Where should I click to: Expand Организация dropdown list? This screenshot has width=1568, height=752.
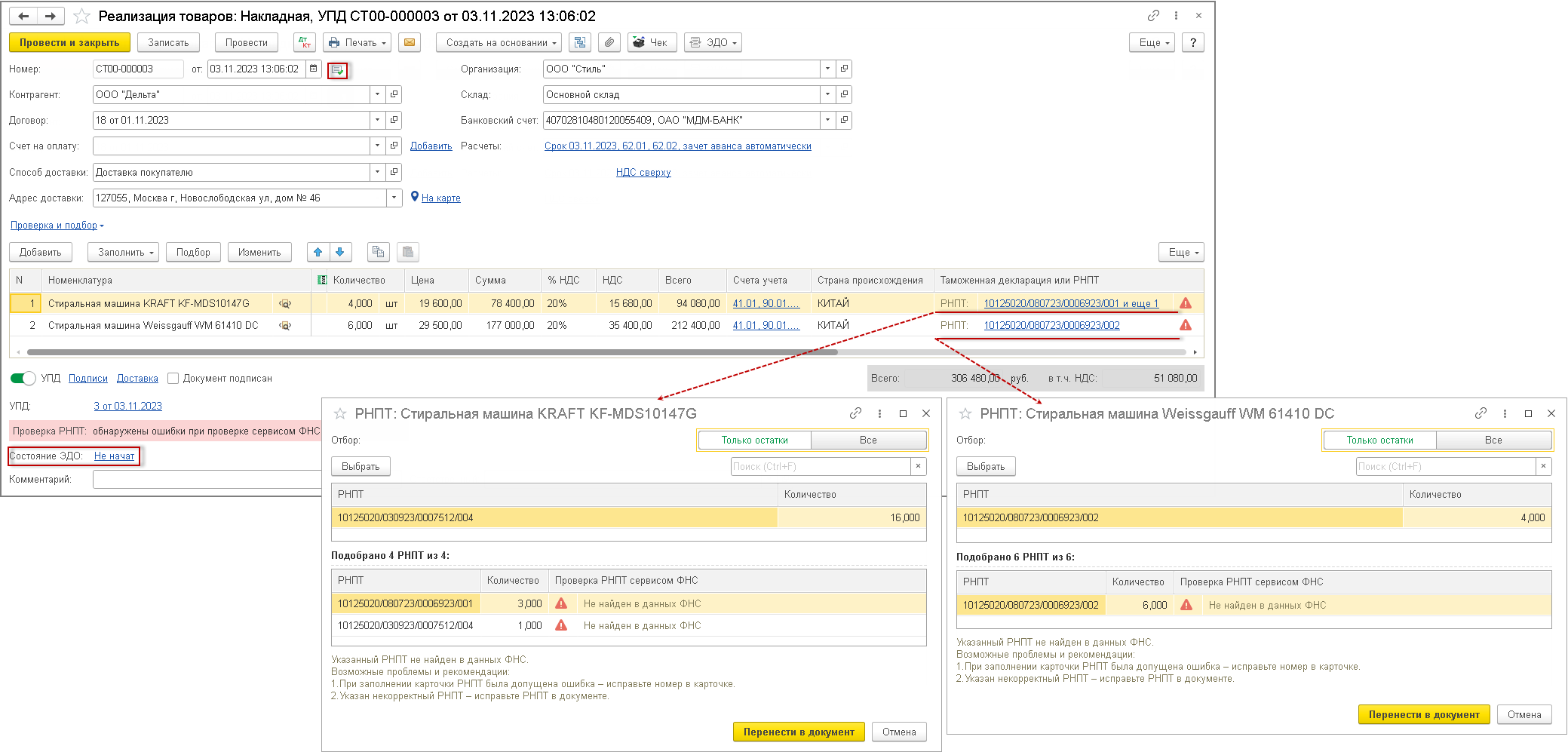[x=827, y=69]
